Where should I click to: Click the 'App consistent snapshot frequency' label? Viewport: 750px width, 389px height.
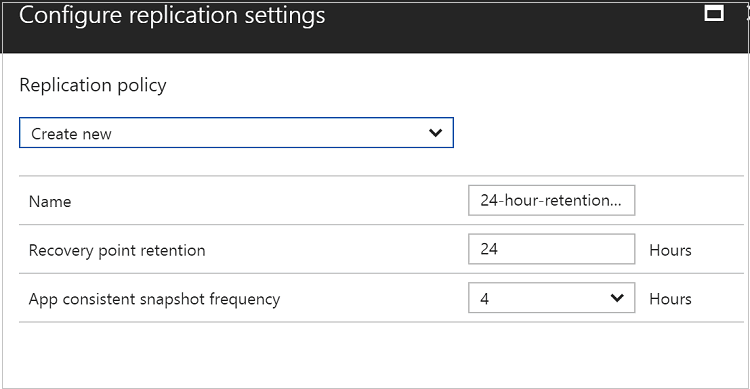(154, 299)
